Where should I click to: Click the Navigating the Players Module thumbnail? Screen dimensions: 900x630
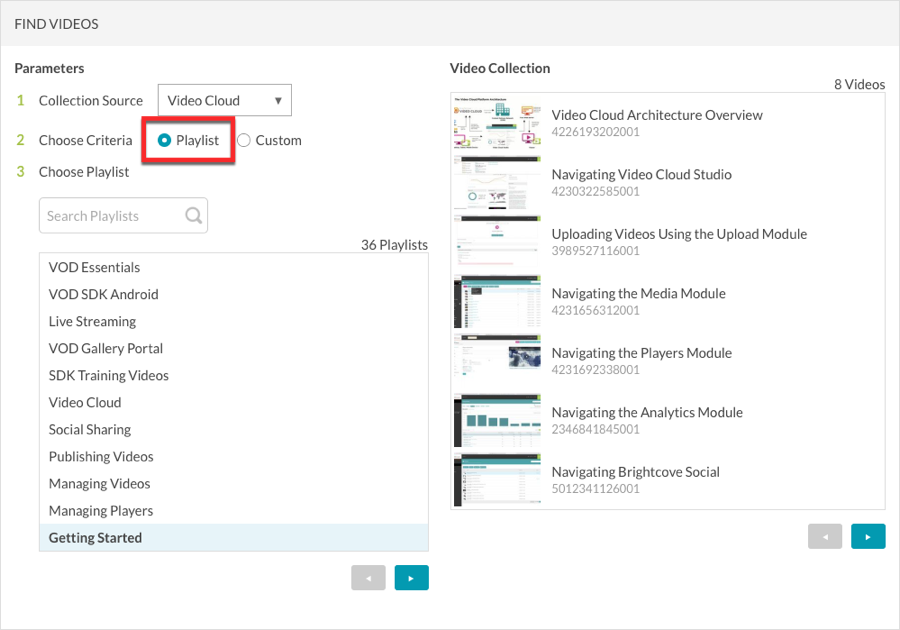tap(497, 361)
